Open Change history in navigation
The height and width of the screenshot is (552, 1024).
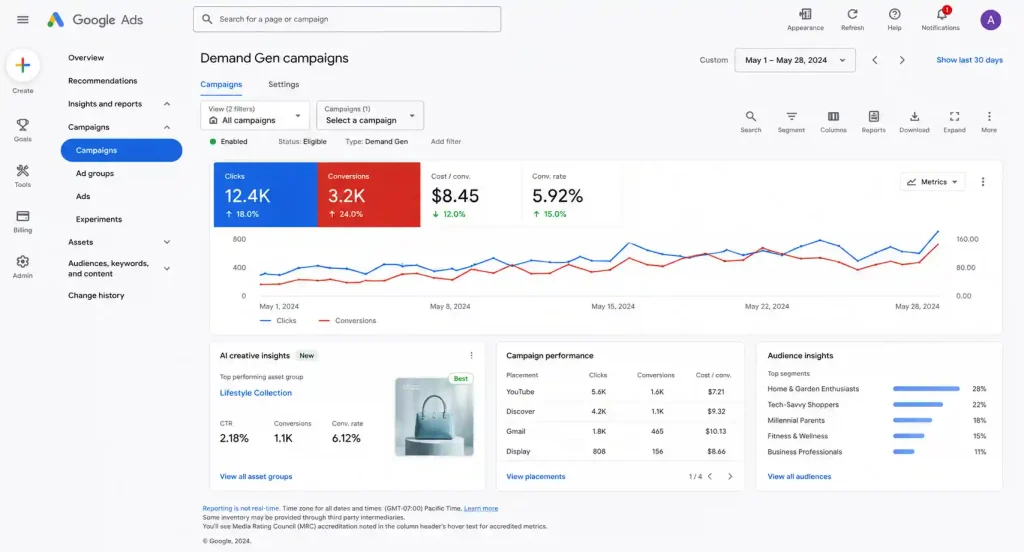click(96, 295)
